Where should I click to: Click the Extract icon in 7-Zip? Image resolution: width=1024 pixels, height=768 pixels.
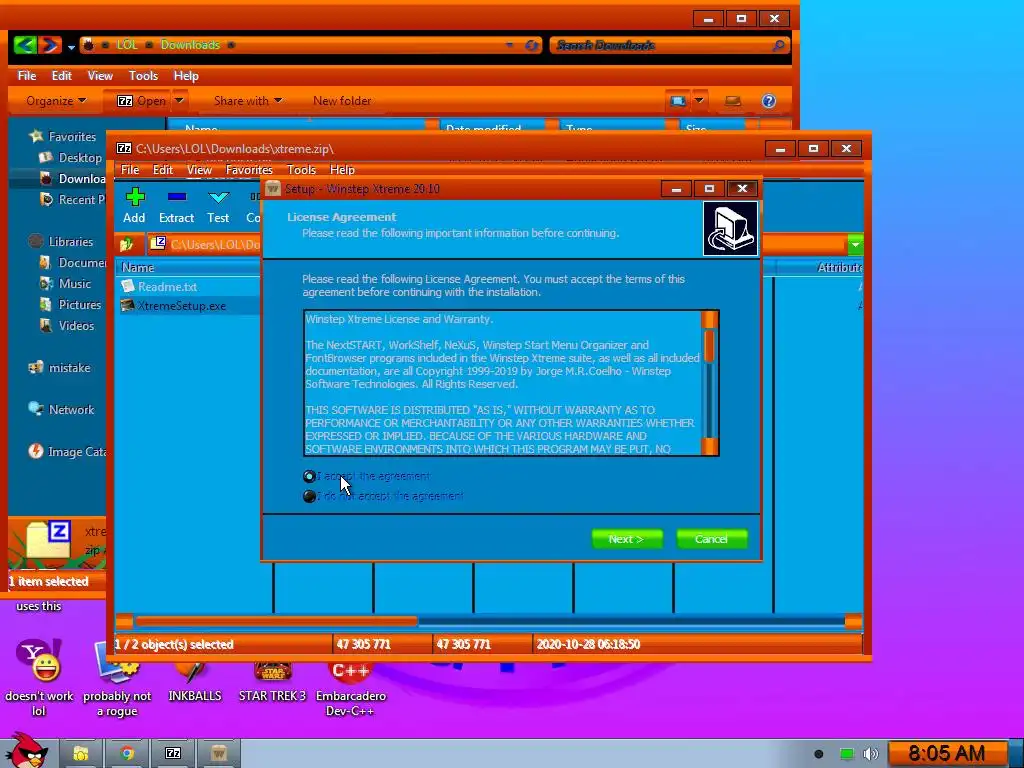(176, 205)
